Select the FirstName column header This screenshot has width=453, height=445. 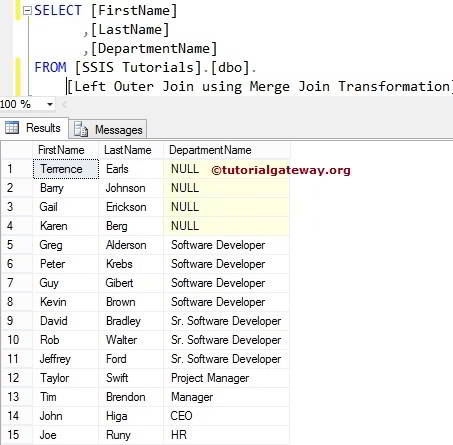click(66, 150)
